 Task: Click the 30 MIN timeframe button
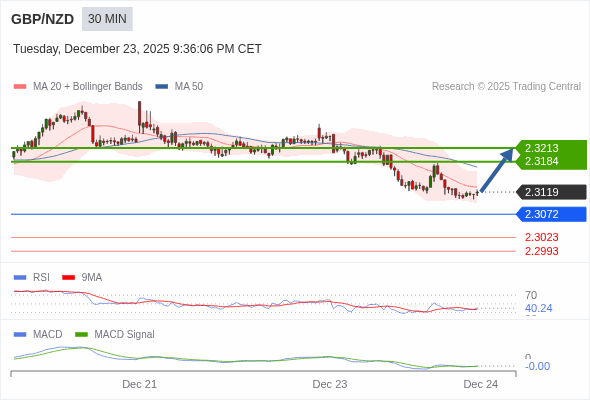click(x=107, y=19)
